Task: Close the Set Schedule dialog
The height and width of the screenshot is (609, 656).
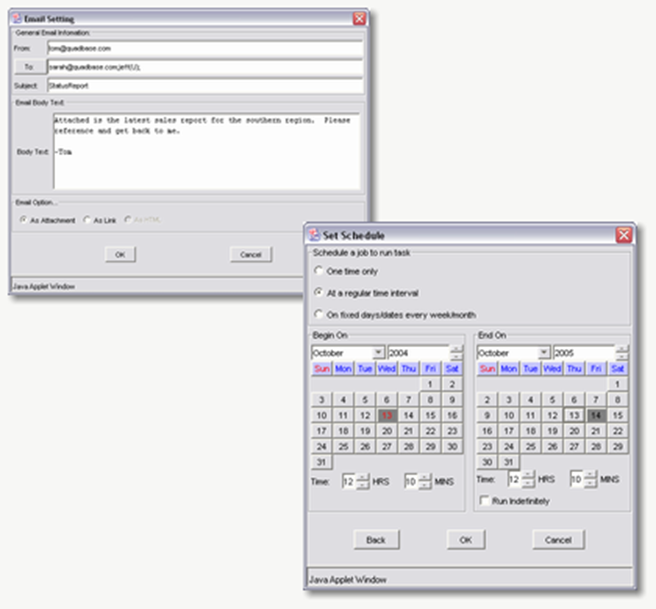Action: coord(623,236)
